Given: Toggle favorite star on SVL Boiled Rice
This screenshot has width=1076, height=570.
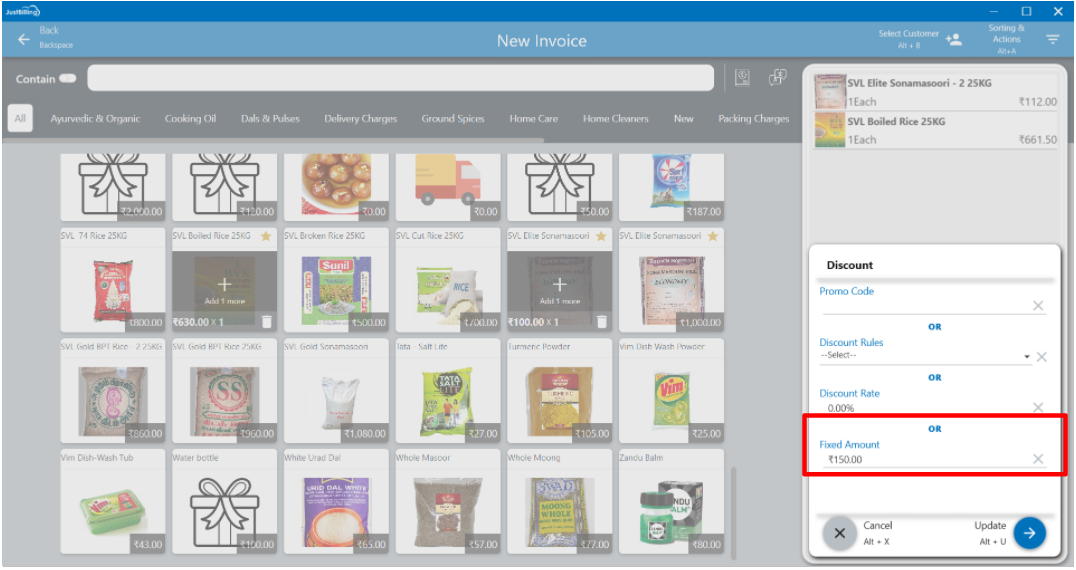Looking at the screenshot, I should pos(266,236).
